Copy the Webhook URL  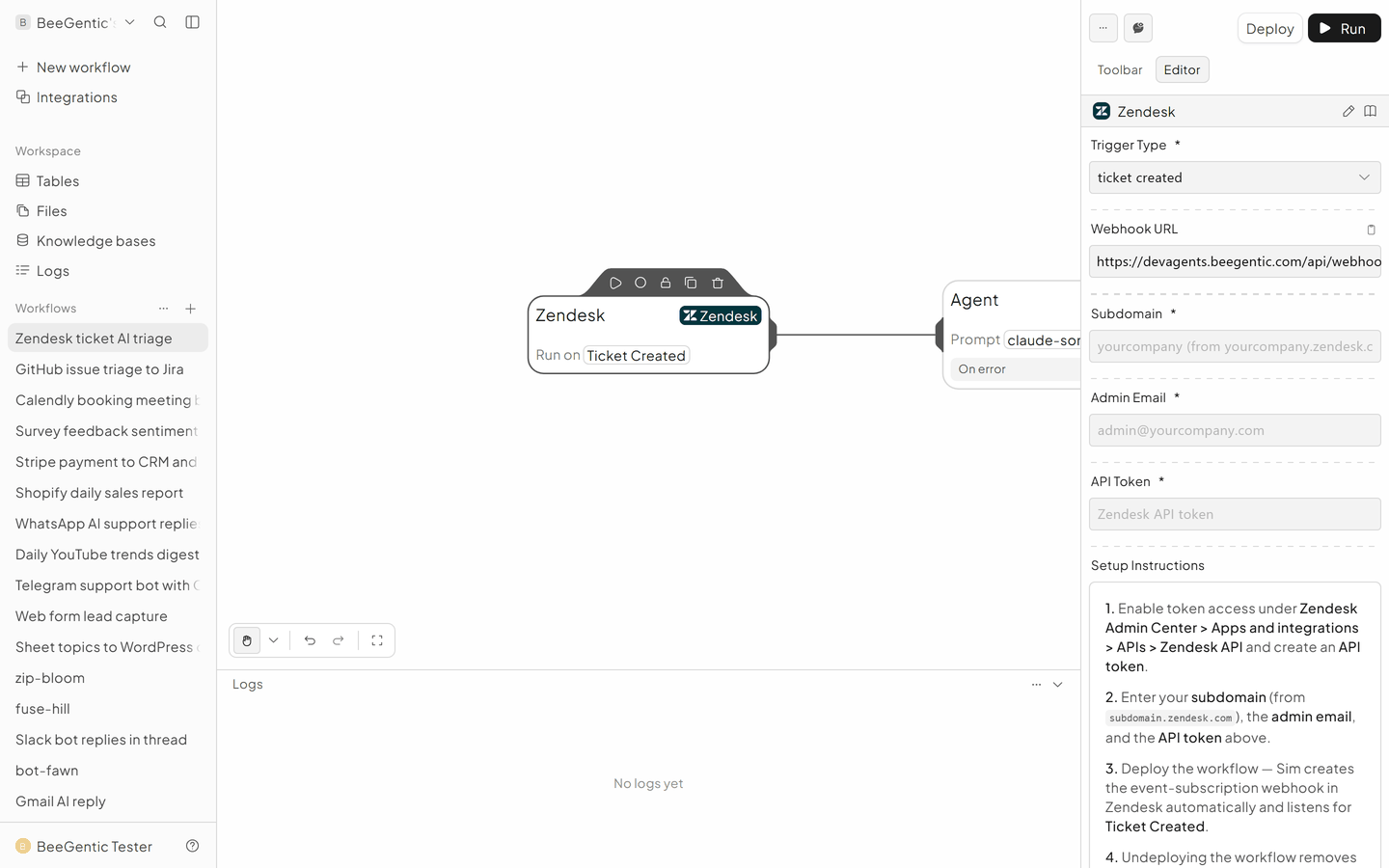coord(1371,230)
